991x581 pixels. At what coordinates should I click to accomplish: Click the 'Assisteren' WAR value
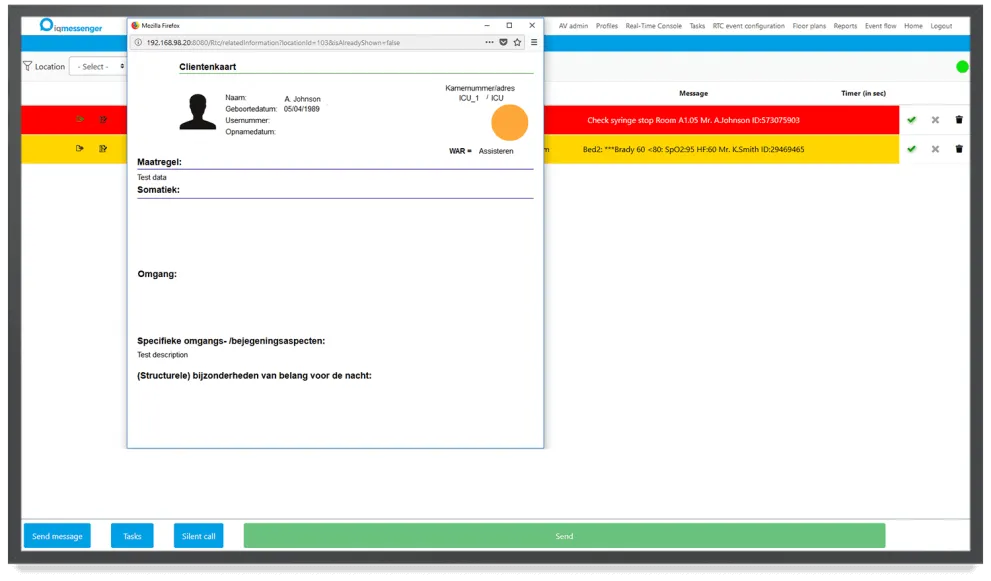coord(496,151)
